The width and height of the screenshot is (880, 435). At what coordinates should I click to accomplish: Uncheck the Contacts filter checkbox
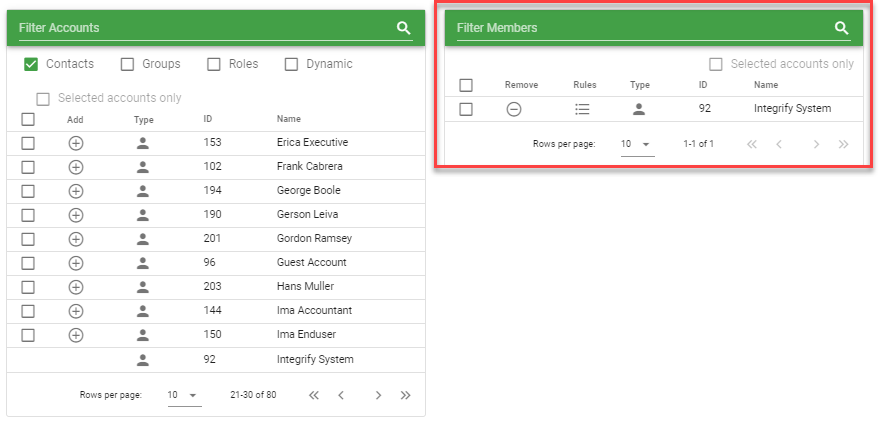[31, 64]
